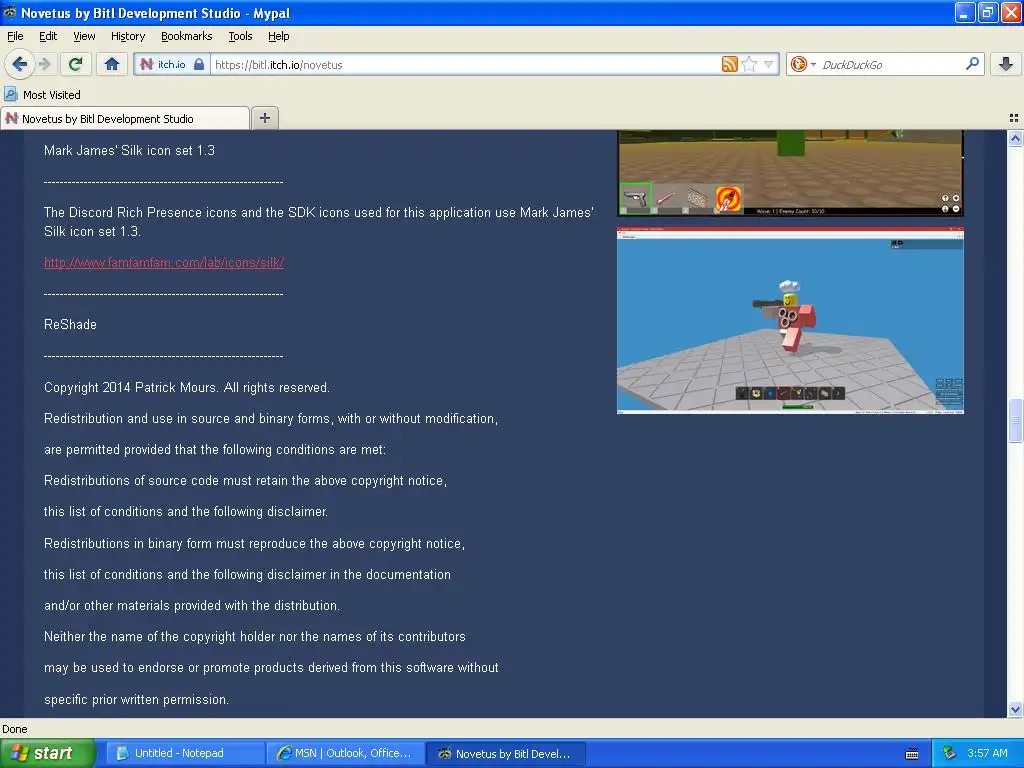Open DuckDuckGo search engine selector

(x=803, y=64)
